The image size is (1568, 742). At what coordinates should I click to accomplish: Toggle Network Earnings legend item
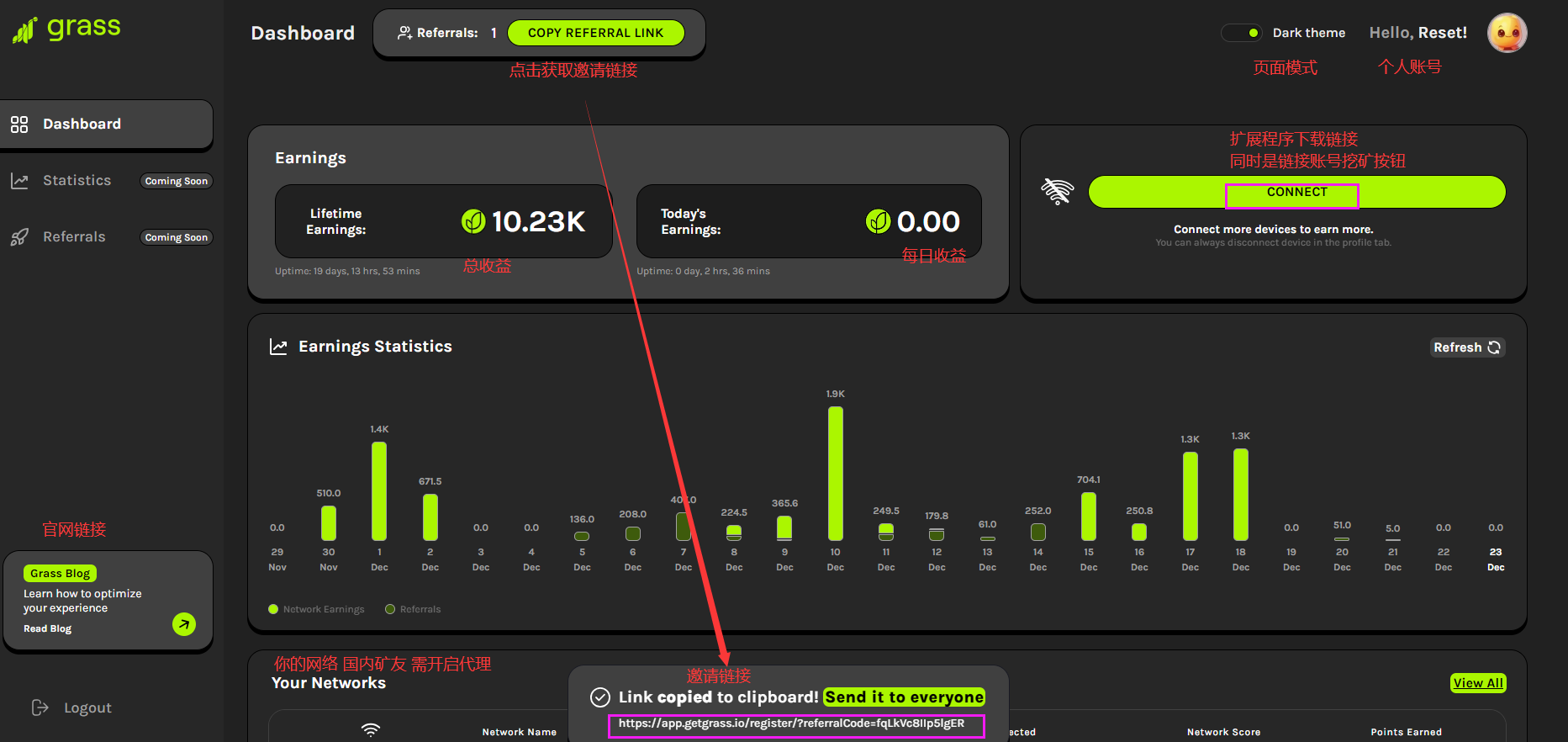[316, 609]
